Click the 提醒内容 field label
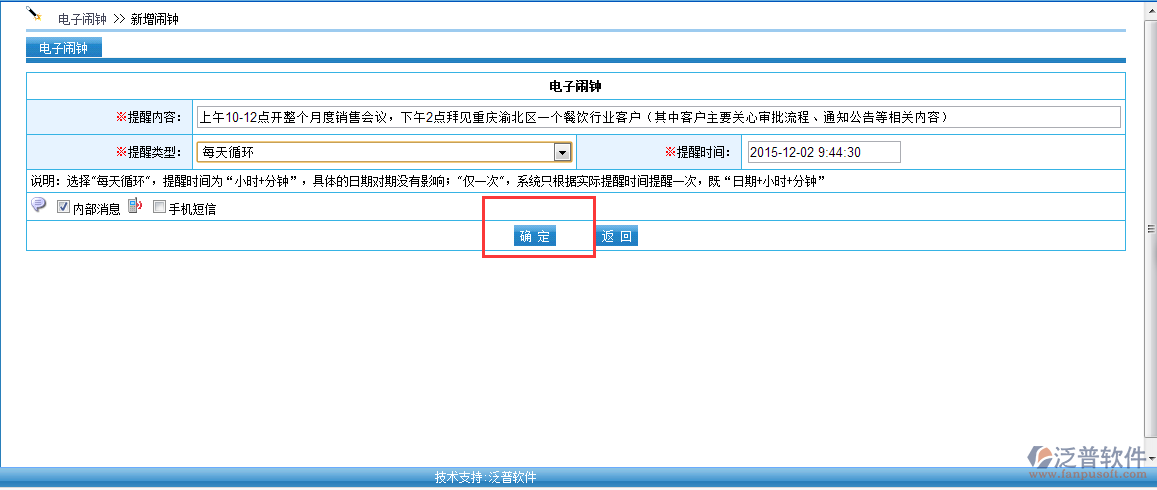Screen dimensions: 1157x490 tap(149, 117)
